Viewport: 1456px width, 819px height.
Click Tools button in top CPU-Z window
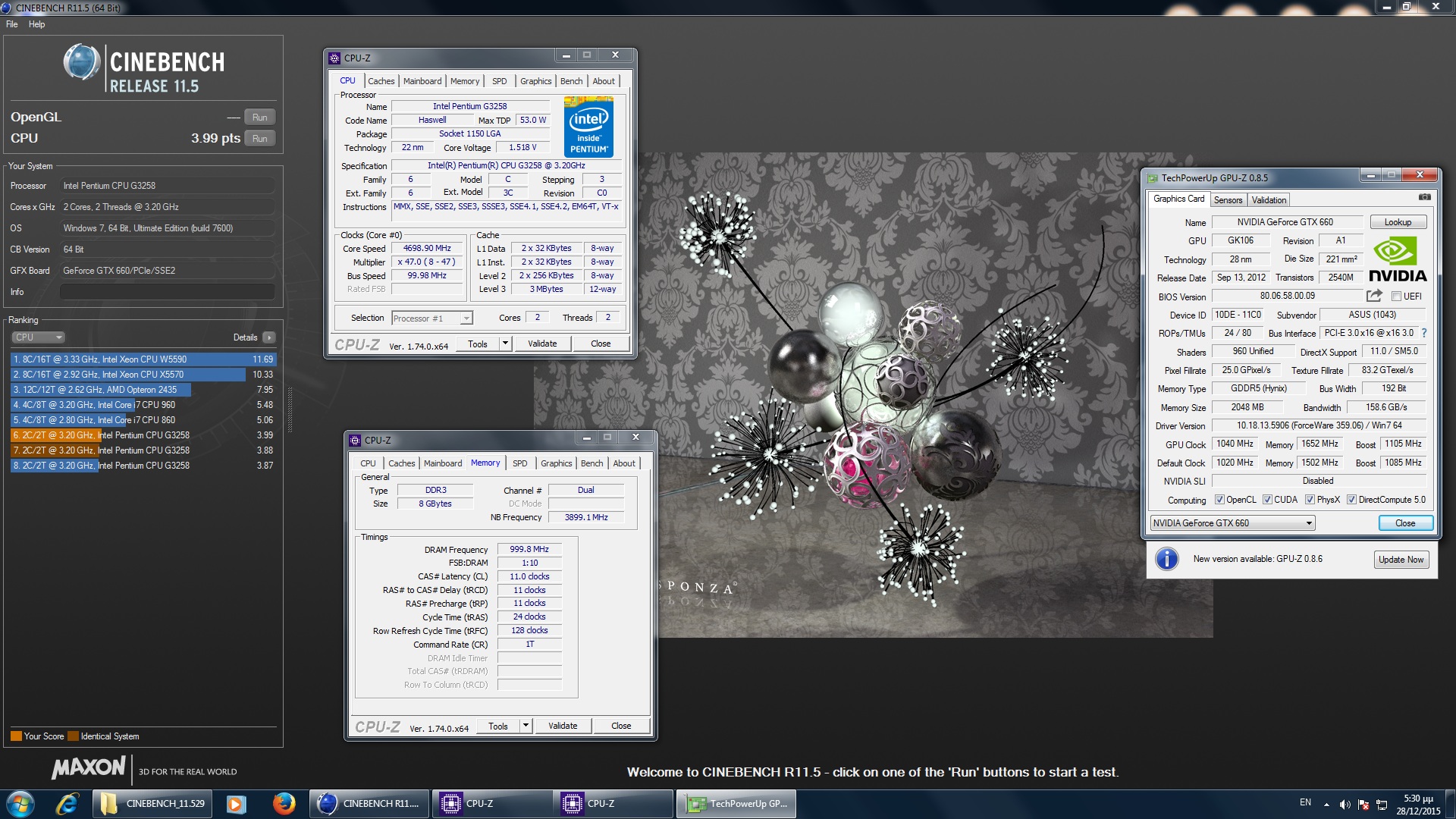click(x=478, y=344)
